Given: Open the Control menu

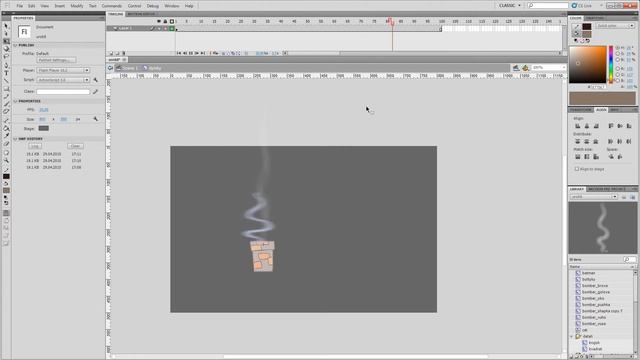Looking at the screenshot, I should click(134, 6).
